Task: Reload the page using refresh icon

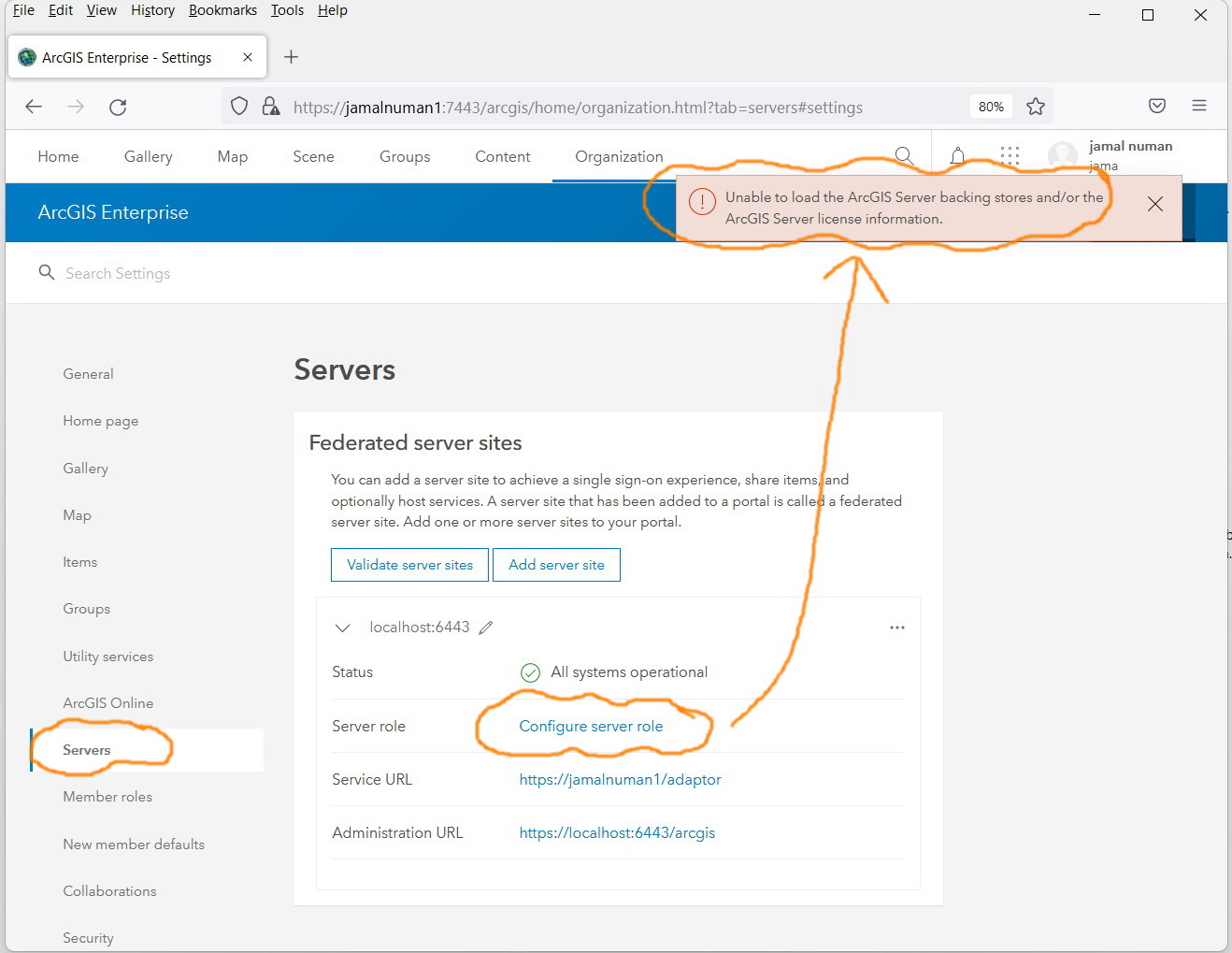Action: pyautogui.click(x=118, y=107)
